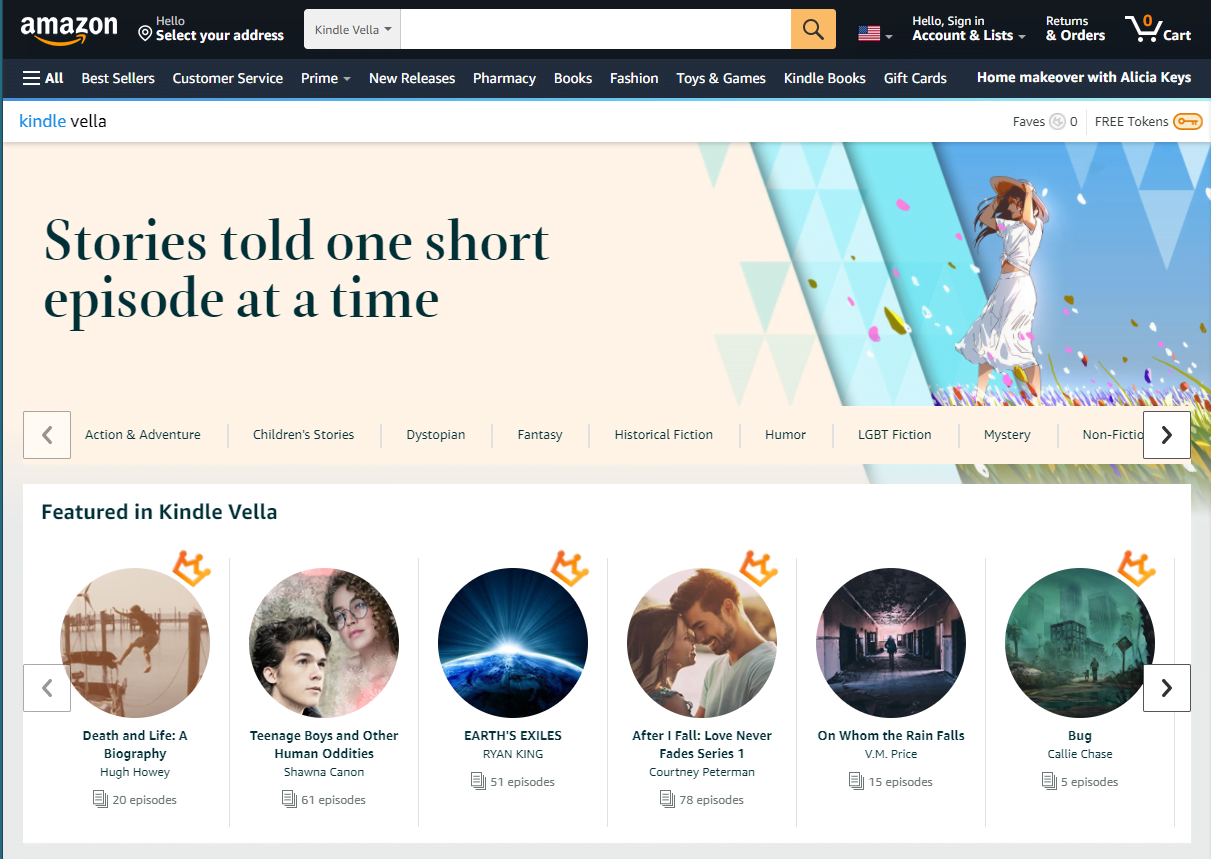
Task: Click the 5 episodes pages icon
Action: tap(1049, 781)
